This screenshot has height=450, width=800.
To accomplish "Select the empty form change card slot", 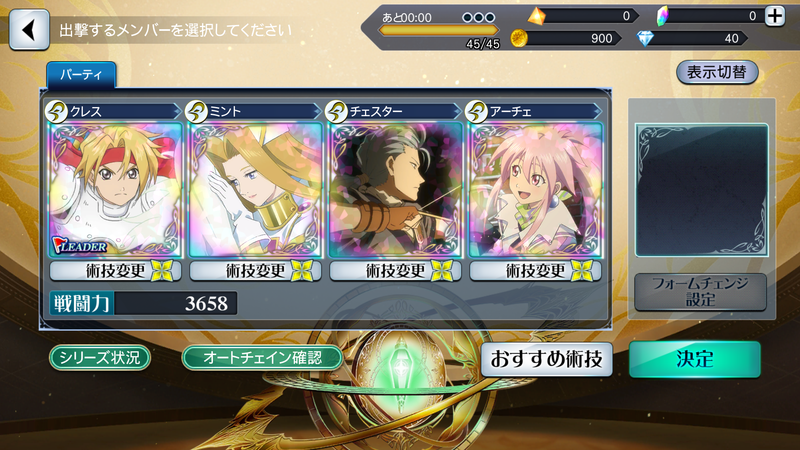I will click(x=702, y=190).
